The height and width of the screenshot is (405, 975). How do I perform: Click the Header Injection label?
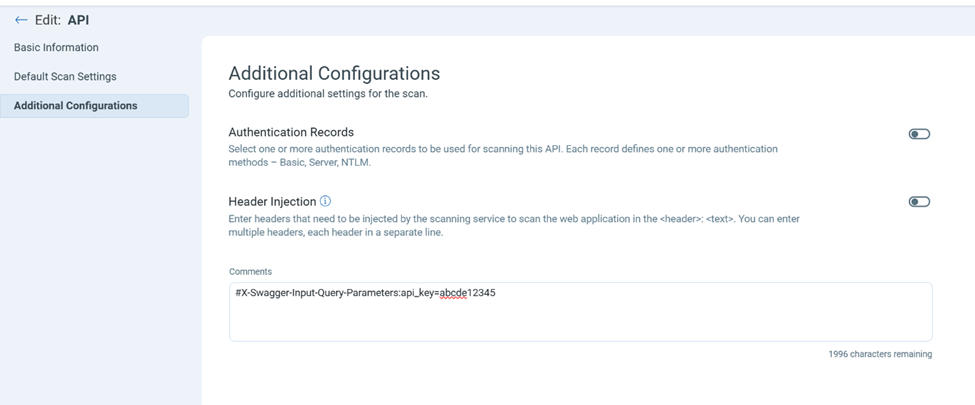(x=272, y=202)
